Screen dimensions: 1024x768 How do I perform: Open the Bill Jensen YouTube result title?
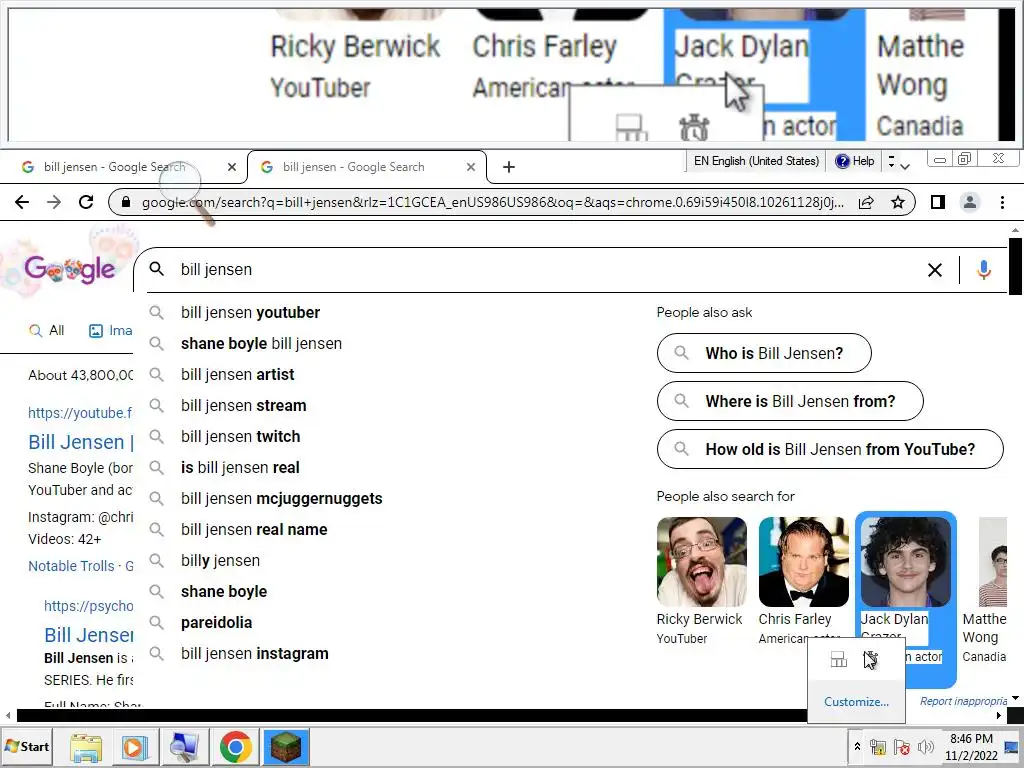80,442
